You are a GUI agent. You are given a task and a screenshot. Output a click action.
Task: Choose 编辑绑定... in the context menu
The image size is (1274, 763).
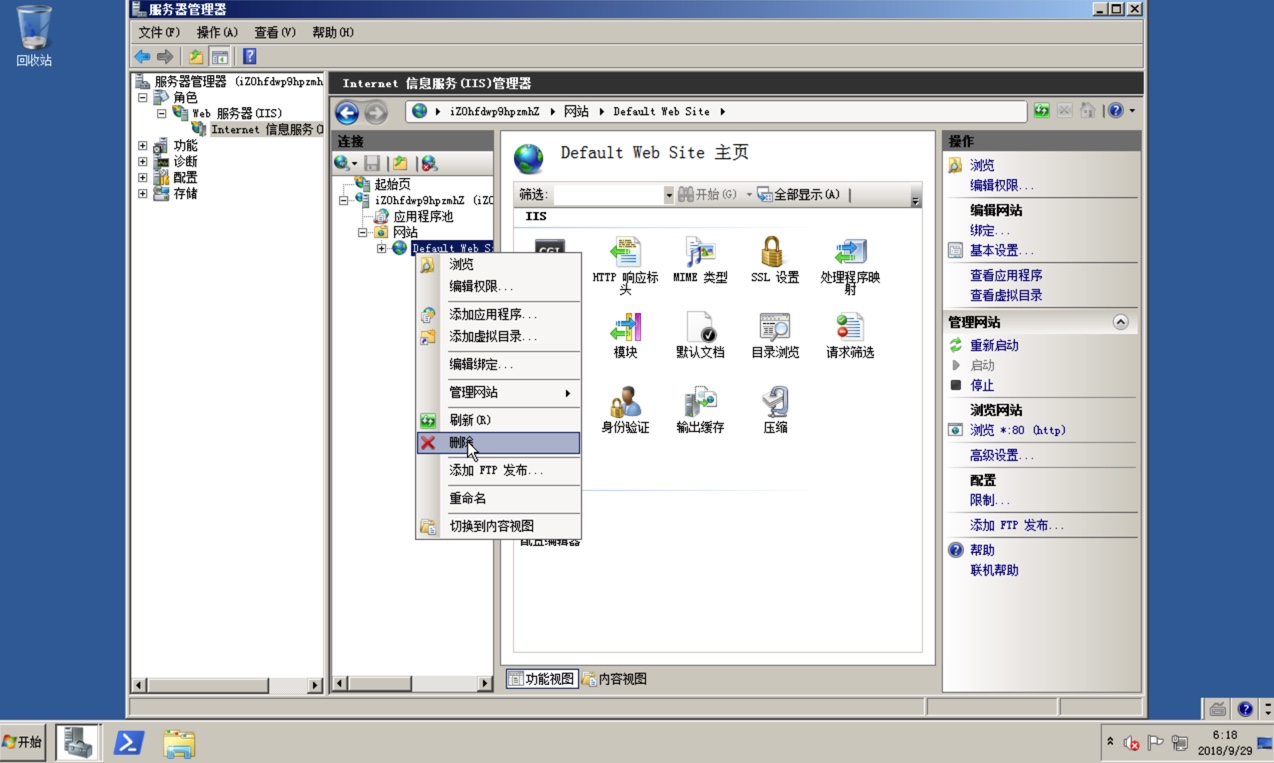click(x=499, y=364)
